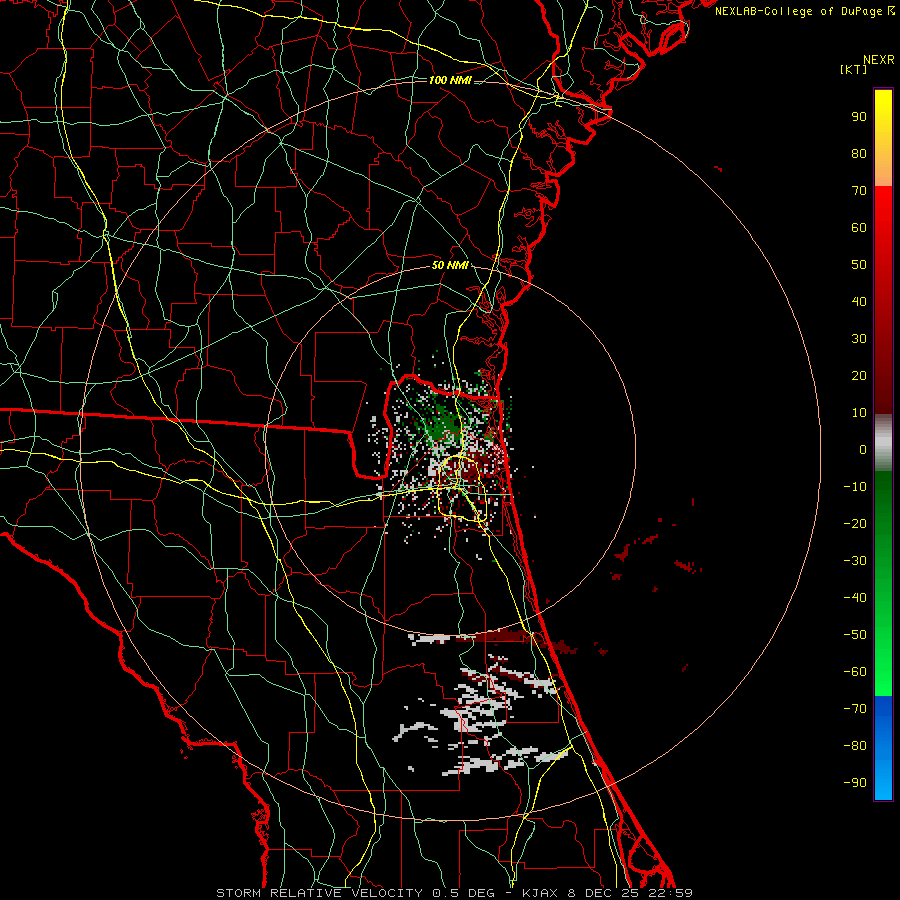The image size is (900, 900).
Task: Click the 90 value on the velocity scale
Action: point(859,117)
